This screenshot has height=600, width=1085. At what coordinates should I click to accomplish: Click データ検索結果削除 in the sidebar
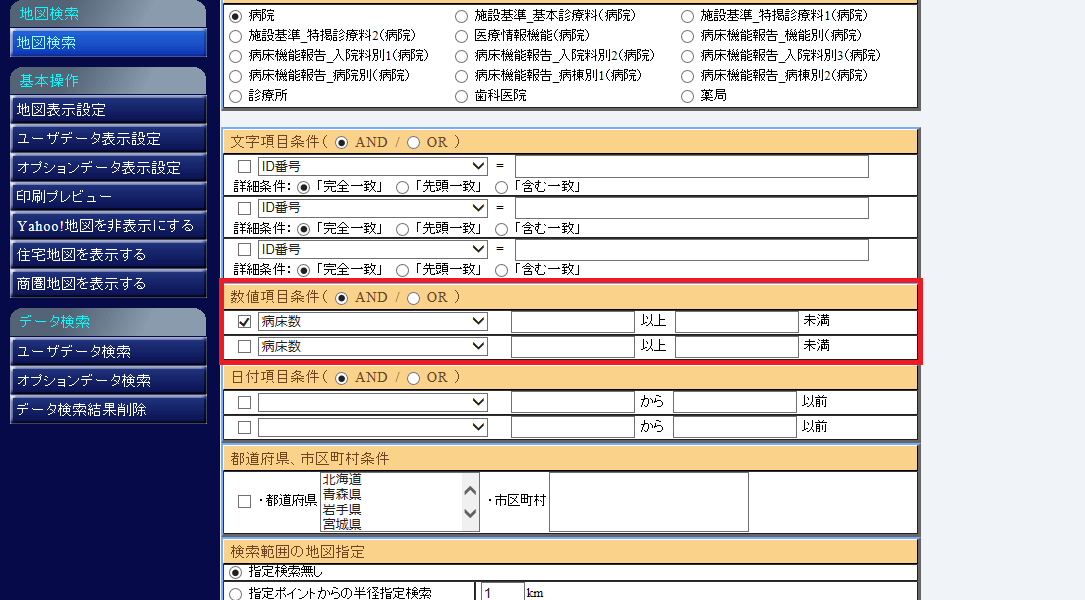point(108,410)
